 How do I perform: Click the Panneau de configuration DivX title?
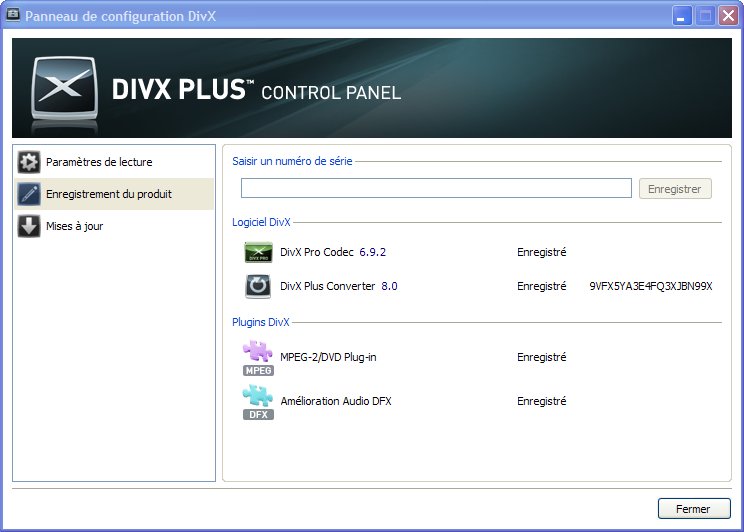click(x=121, y=16)
